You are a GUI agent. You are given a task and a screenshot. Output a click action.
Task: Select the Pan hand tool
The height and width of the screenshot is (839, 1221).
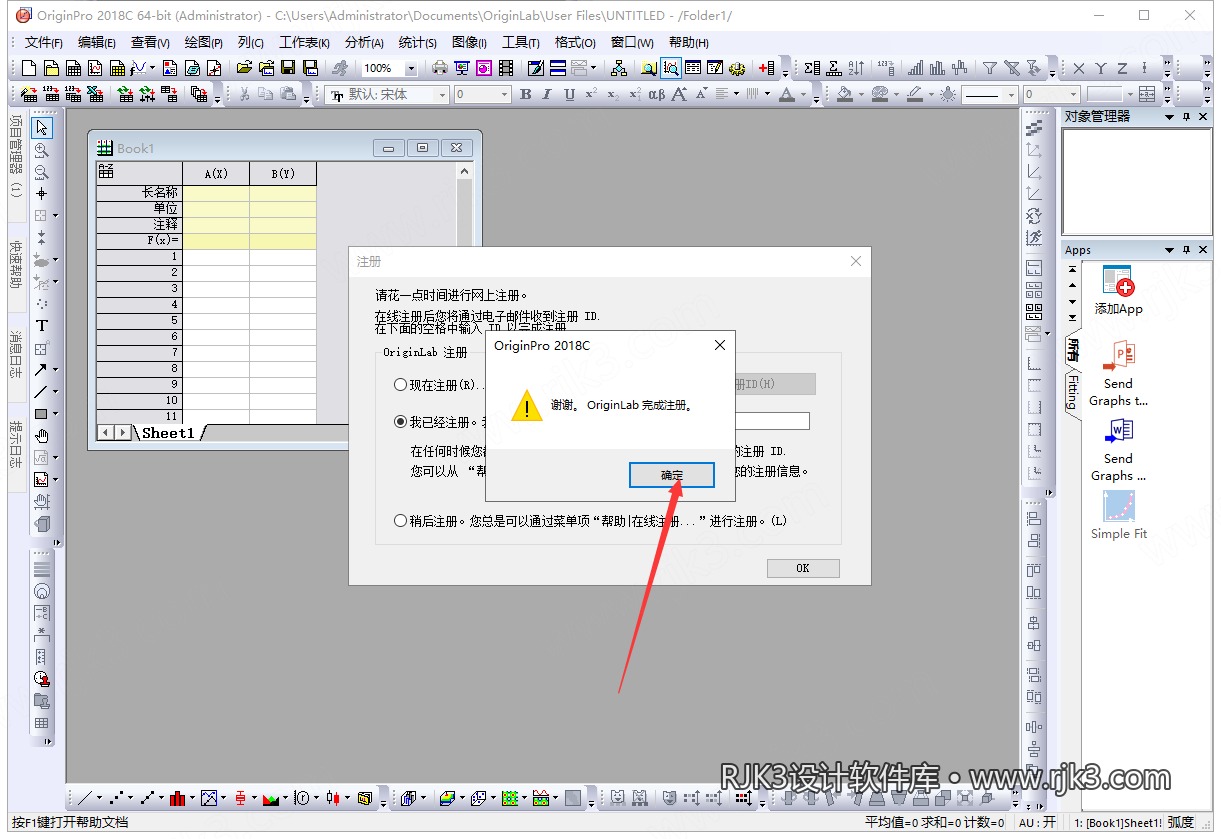41,436
